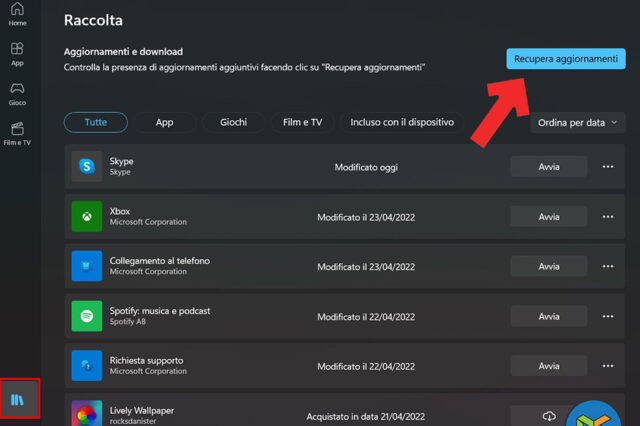Click the Lively Wallpaper cloud download icon
This screenshot has width=640, height=426.
[548, 415]
